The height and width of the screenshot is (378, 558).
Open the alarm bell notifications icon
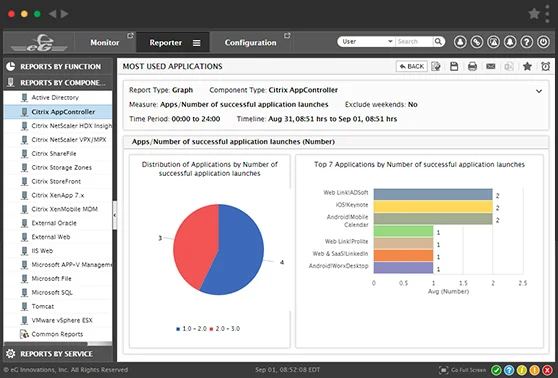(510, 42)
